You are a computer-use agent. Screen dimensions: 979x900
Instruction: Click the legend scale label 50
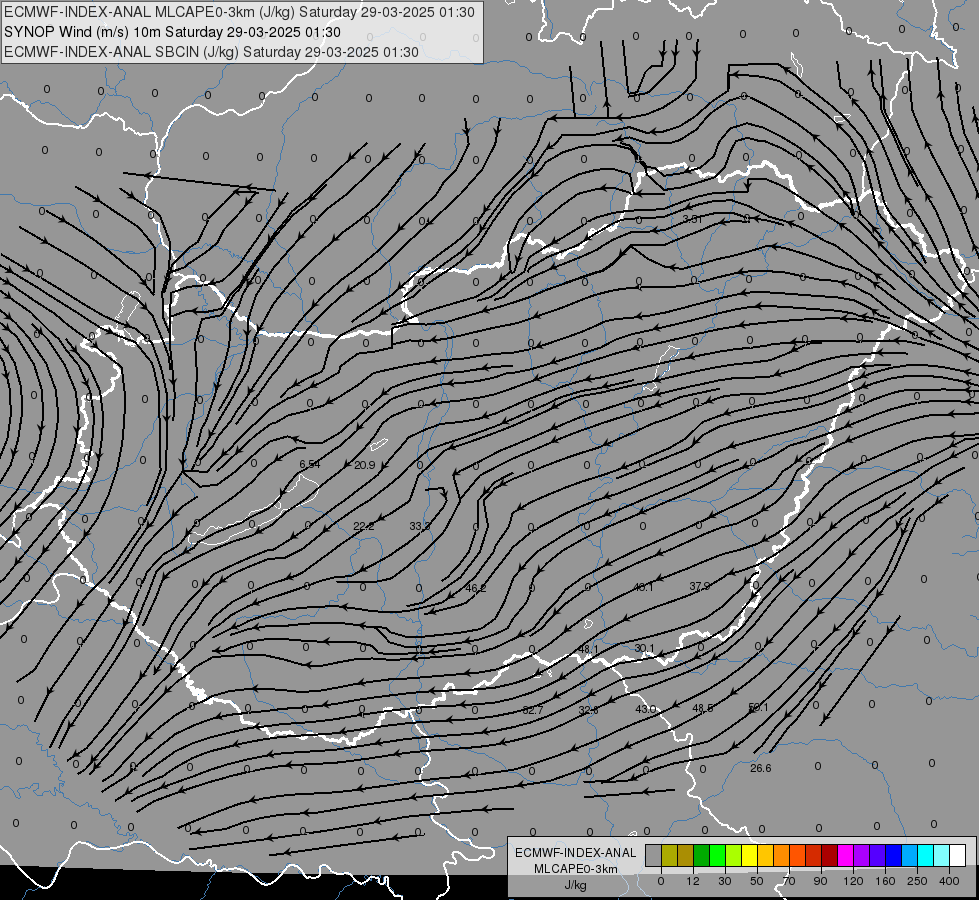[x=757, y=881]
